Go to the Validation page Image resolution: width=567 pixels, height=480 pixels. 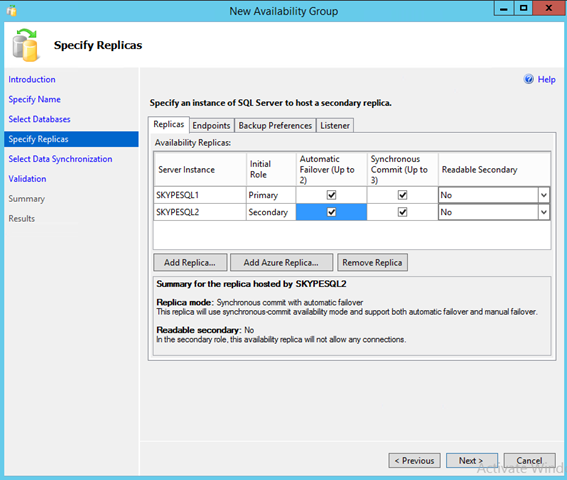[27, 179]
